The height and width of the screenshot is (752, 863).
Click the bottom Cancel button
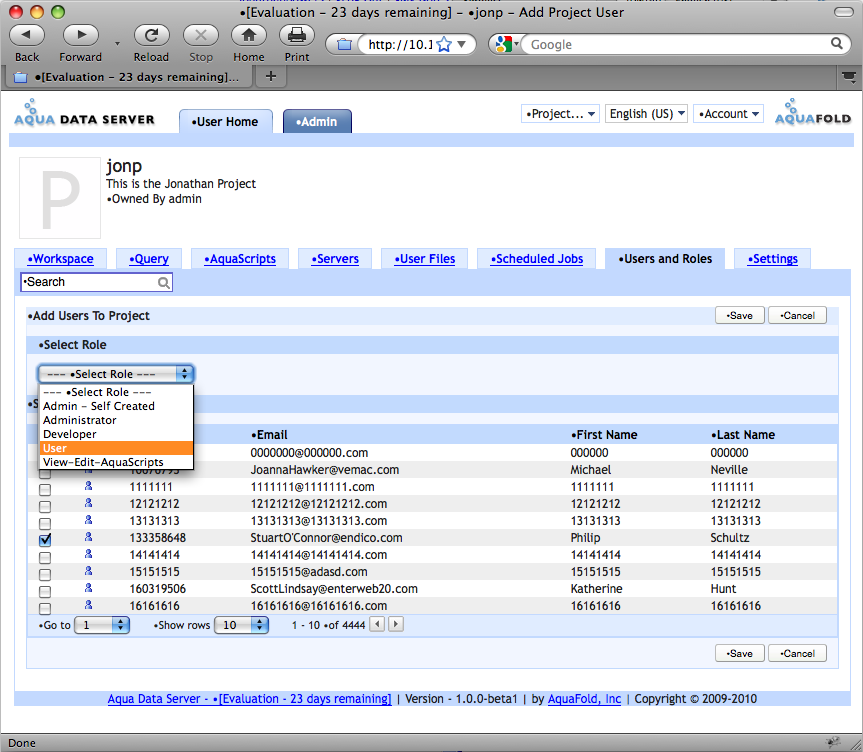(798, 653)
